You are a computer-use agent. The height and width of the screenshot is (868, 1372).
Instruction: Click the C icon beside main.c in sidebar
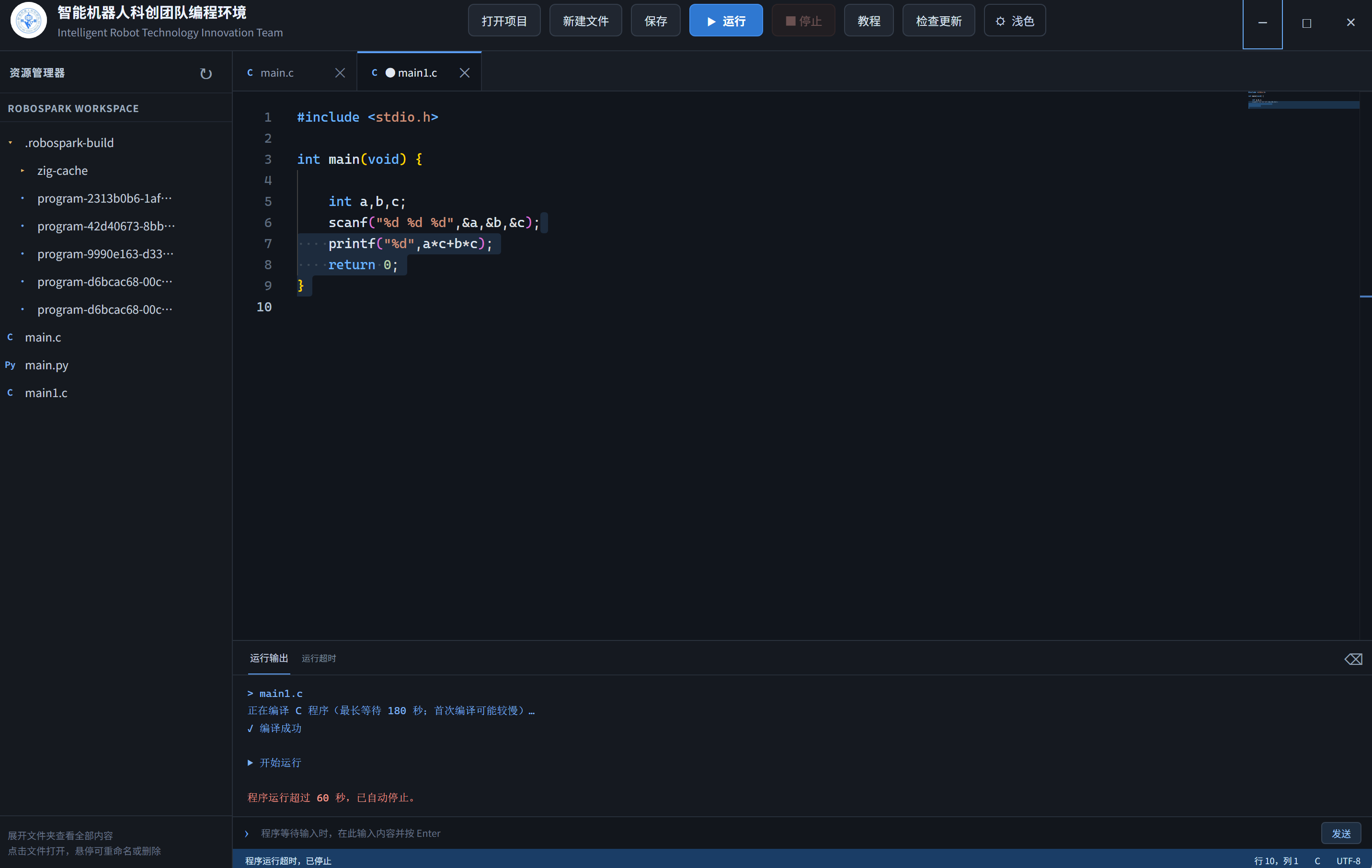(10, 337)
